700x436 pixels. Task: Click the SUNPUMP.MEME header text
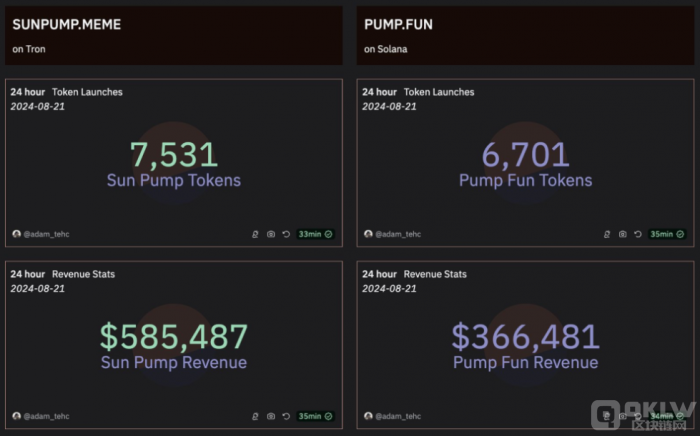tap(66, 24)
